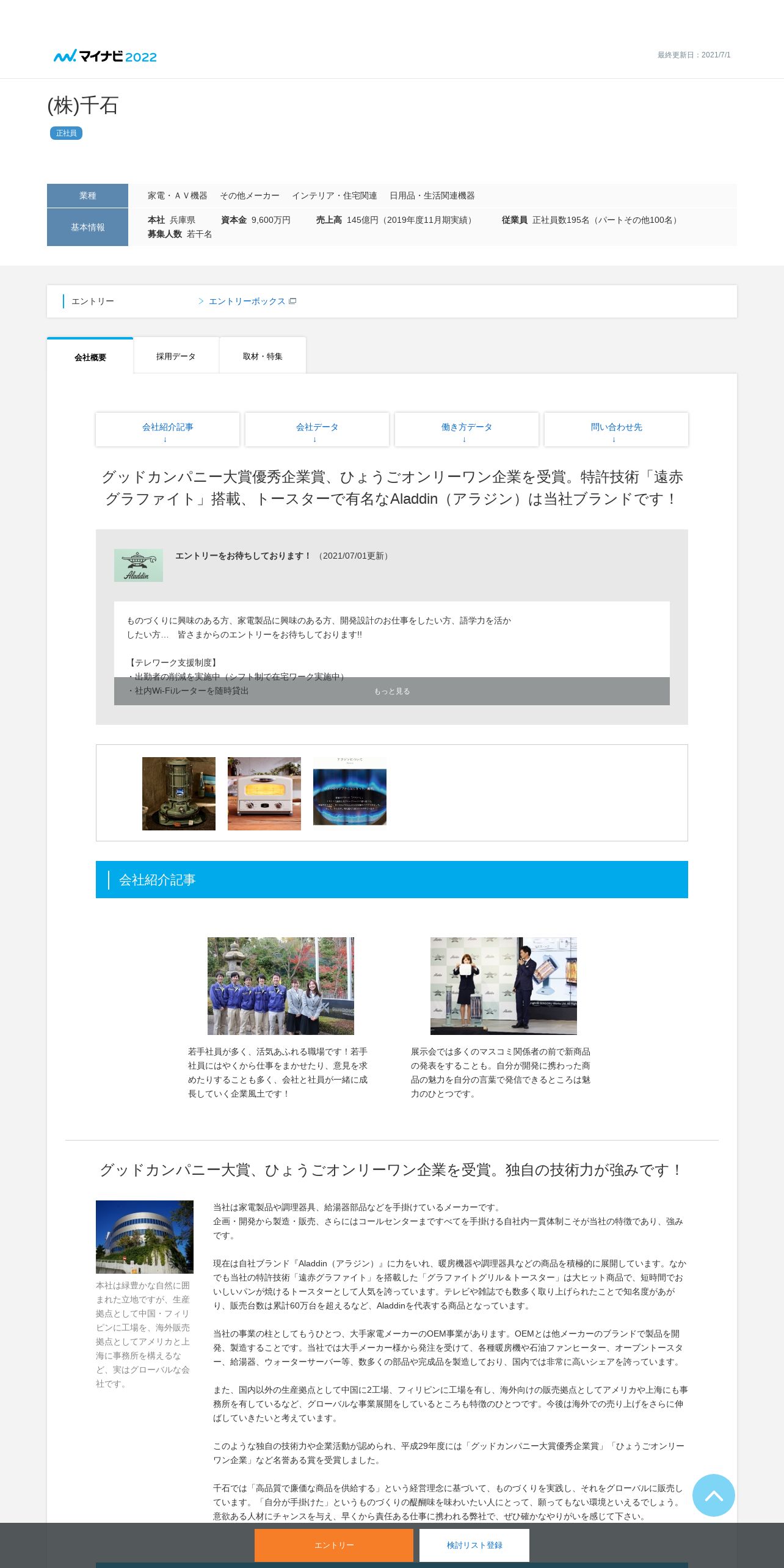Click the 募集人数 若干名 value
Screen dimensions: 784x1568
(x=180, y=234)
